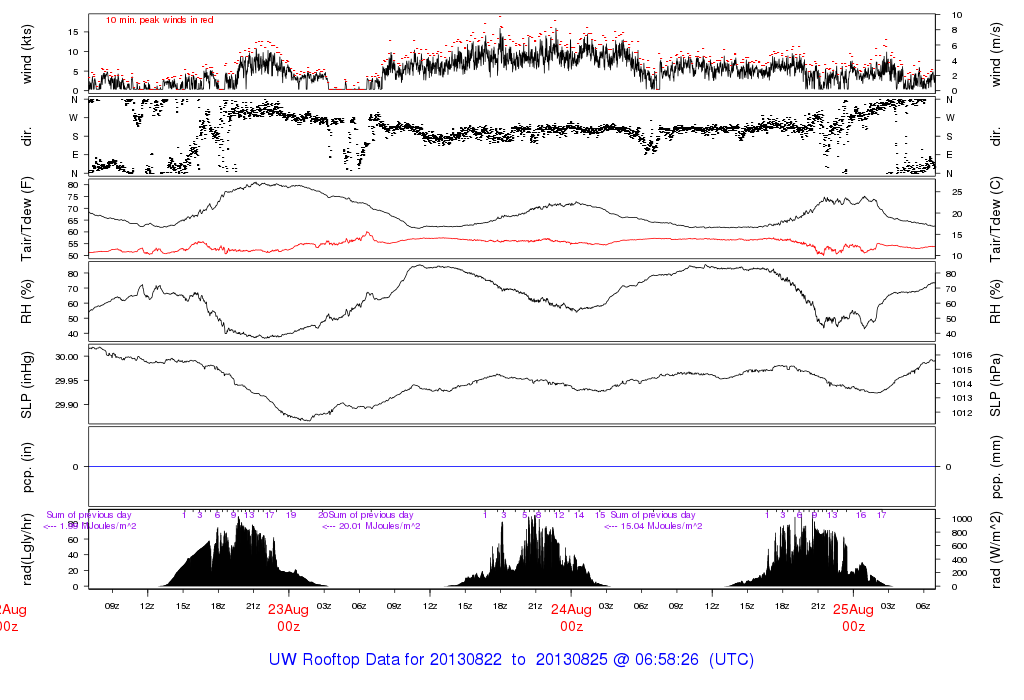The height and width of the screenshot is (700, 1024).
Task: Click the '00z' label under 23Aug
Action: tap(288, 627)
